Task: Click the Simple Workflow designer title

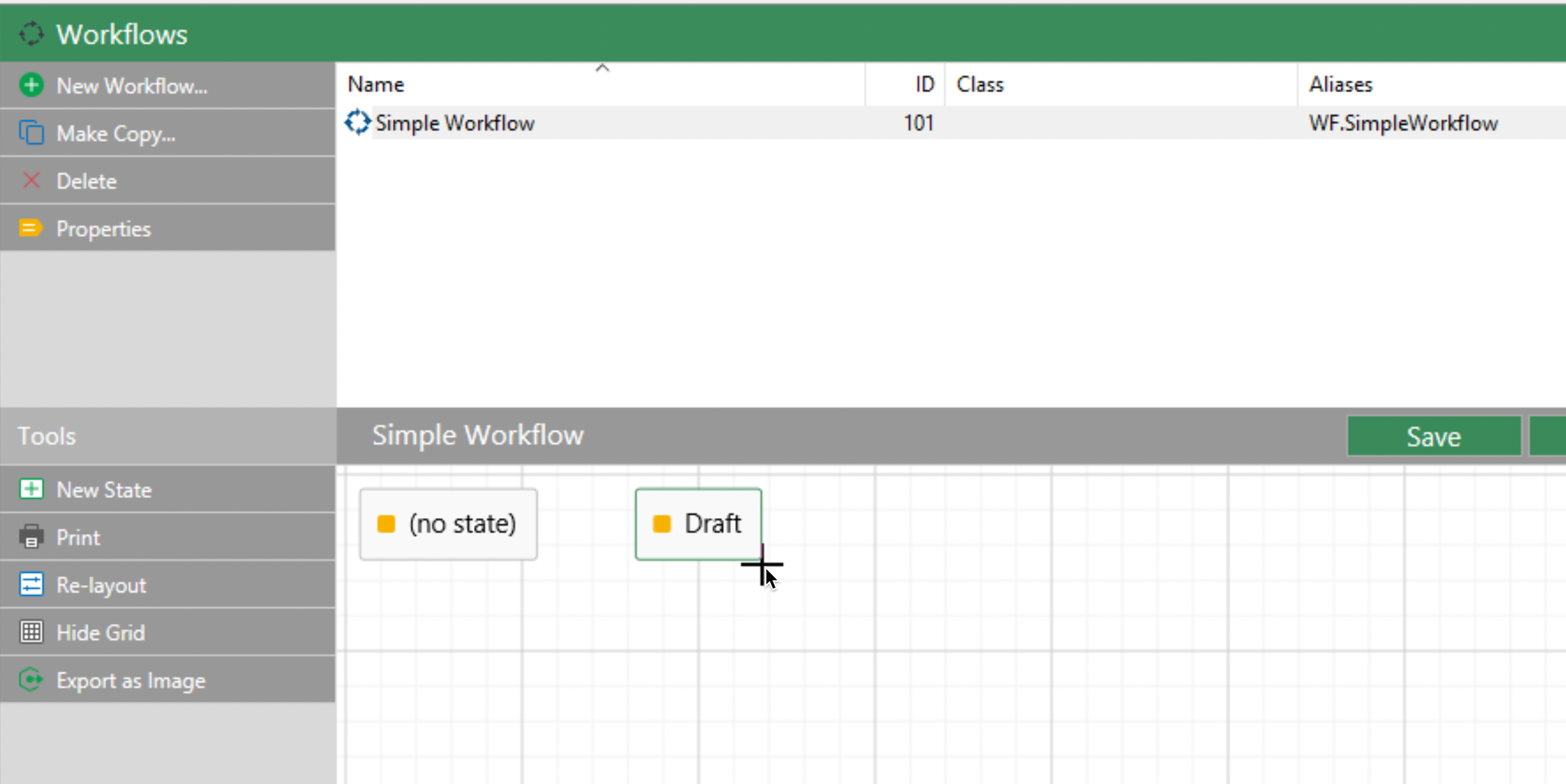Action: (477, 435)
